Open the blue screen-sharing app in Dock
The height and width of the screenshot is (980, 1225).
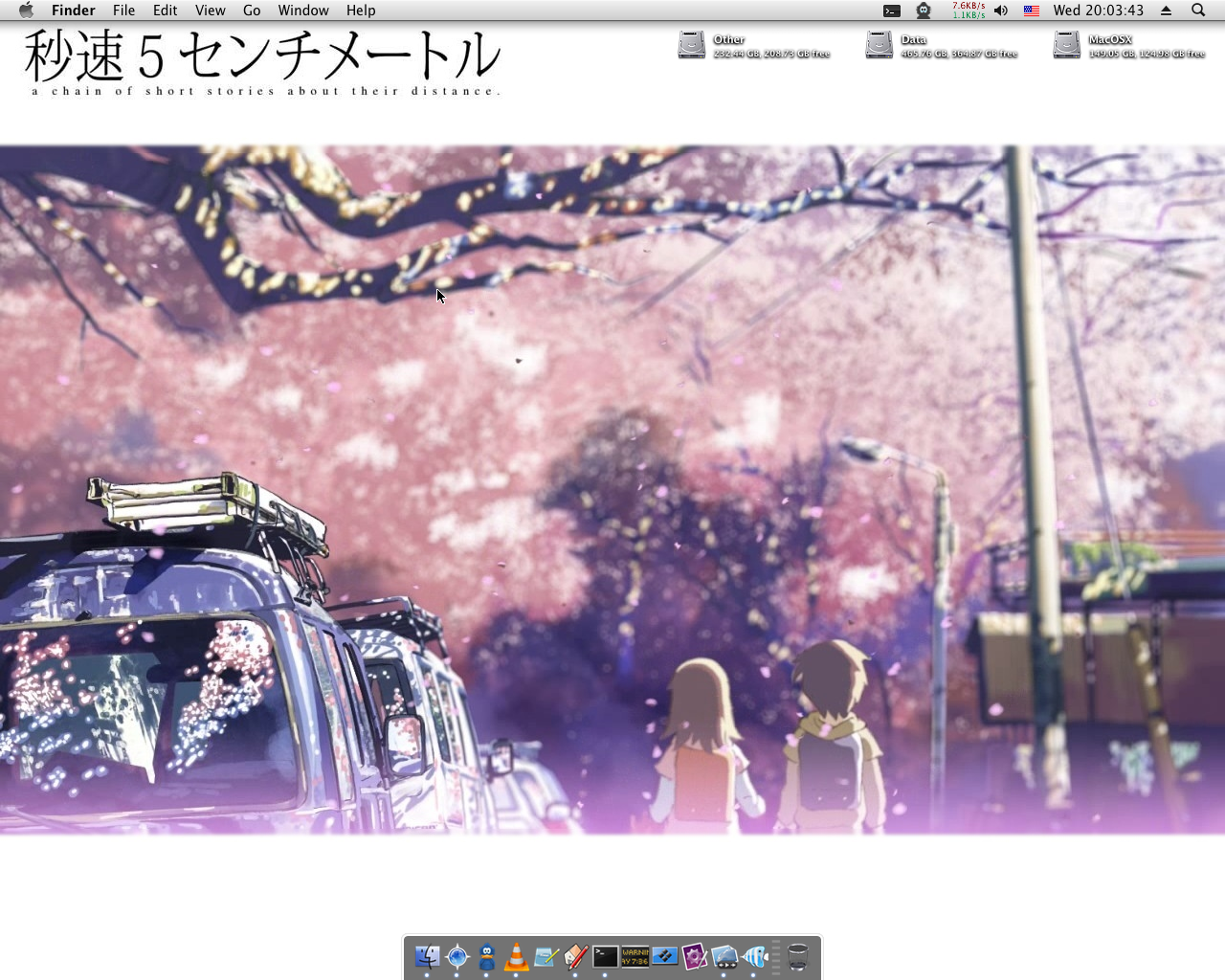tap(664, 956)
